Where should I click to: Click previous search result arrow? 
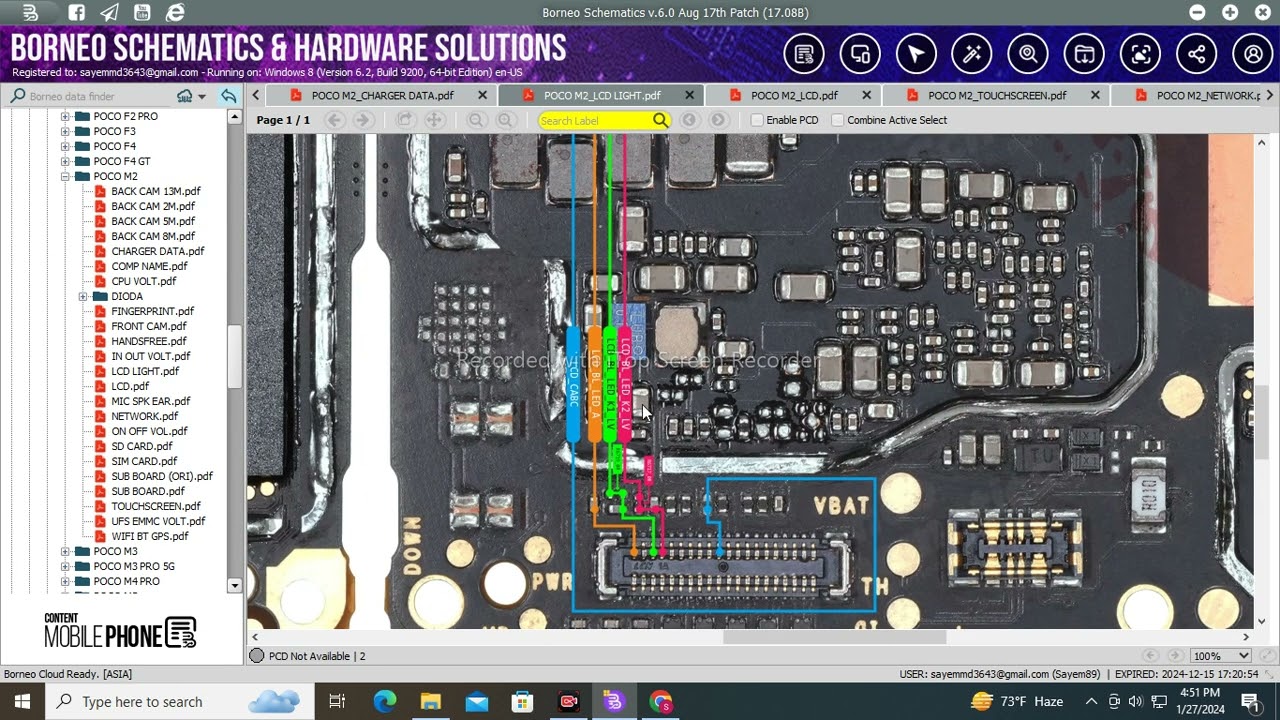click(689, 120)
